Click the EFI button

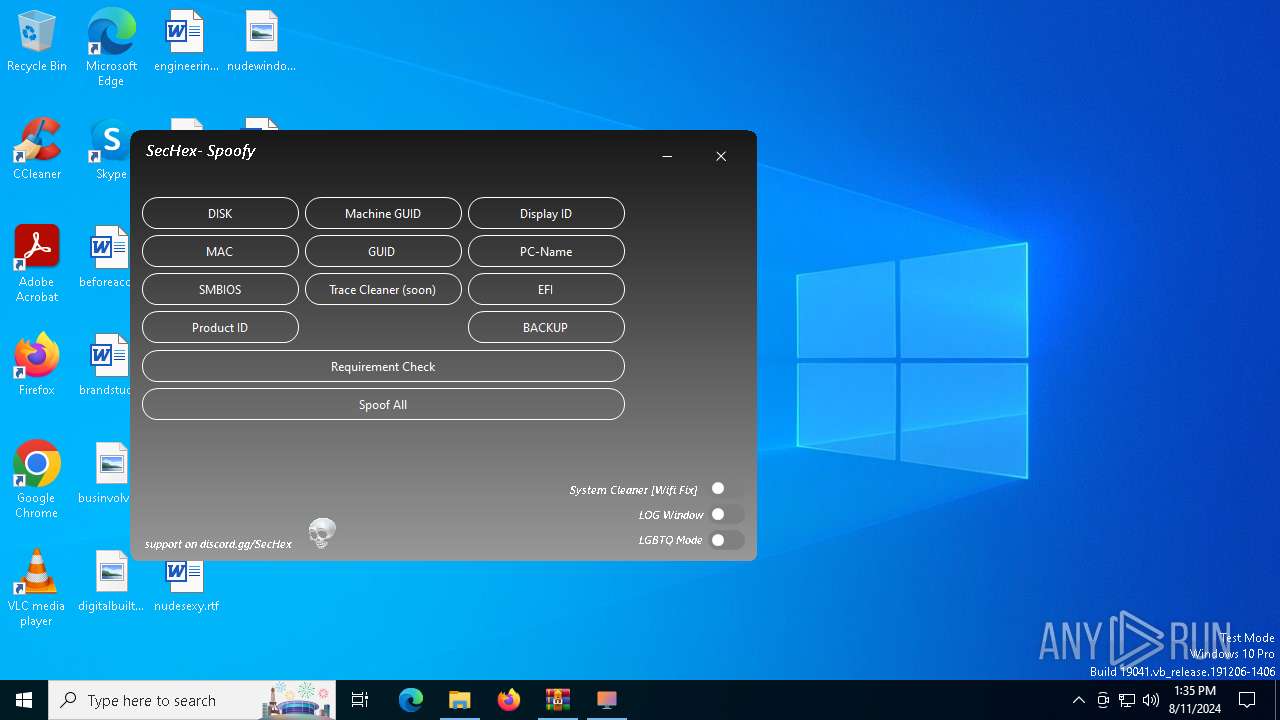click(546, 289)
